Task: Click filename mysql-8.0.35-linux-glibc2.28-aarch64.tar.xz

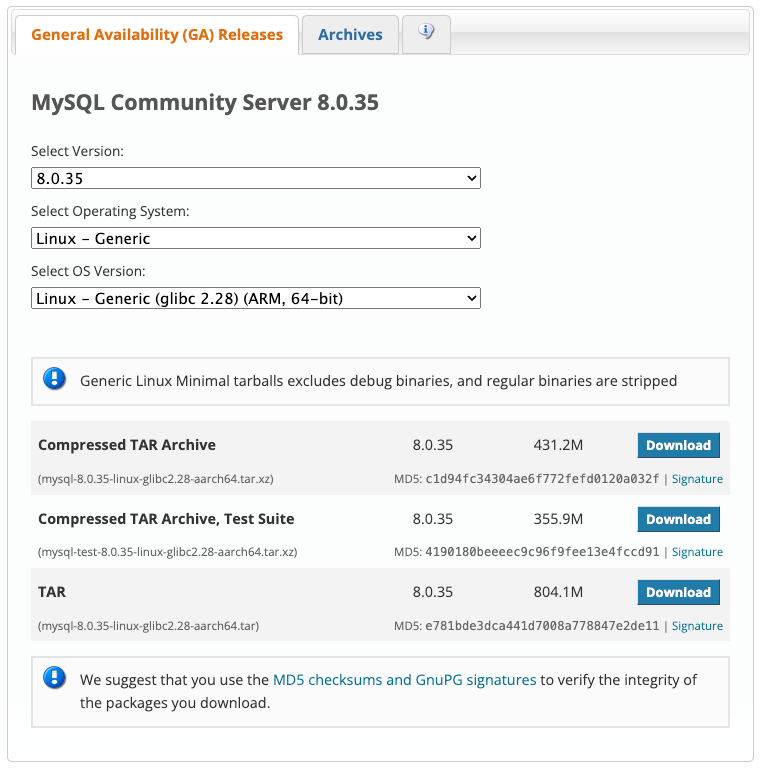Action: point(156,479)
